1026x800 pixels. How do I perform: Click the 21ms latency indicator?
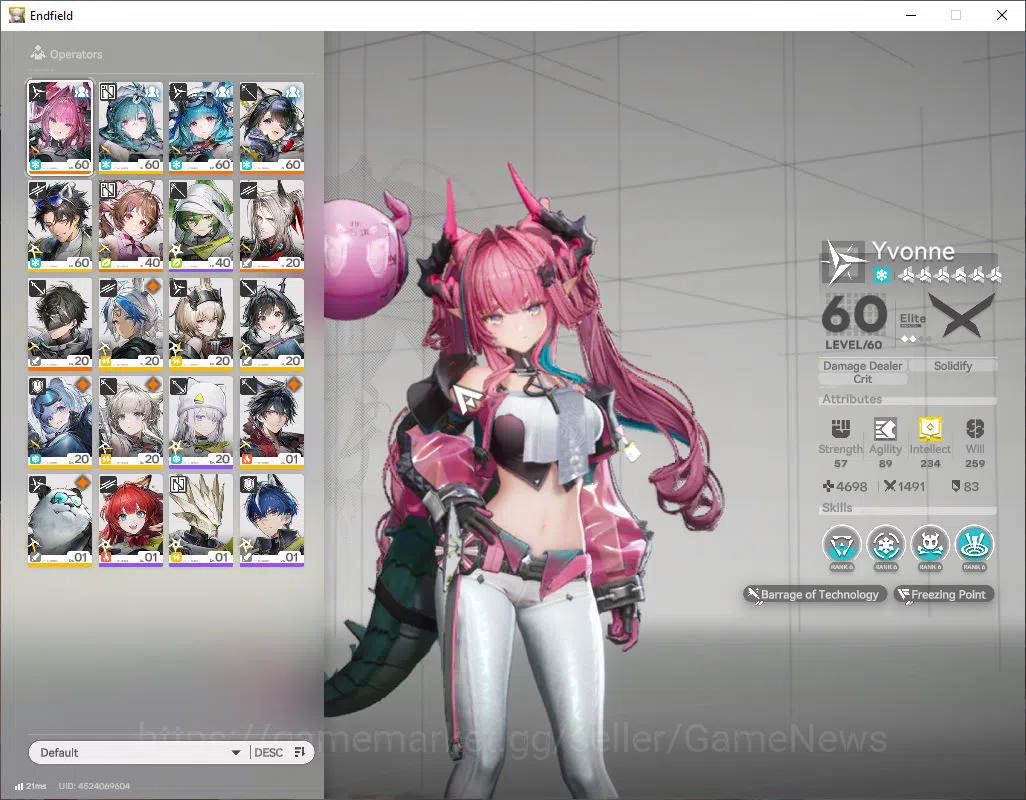pyautogui.click(x=31, y=786)
